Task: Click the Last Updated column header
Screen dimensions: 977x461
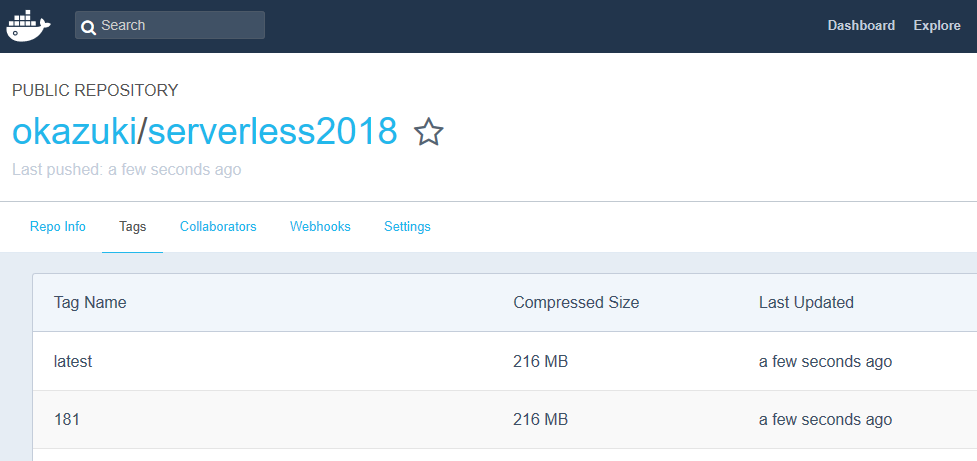Action: click(x=806, y=303)
